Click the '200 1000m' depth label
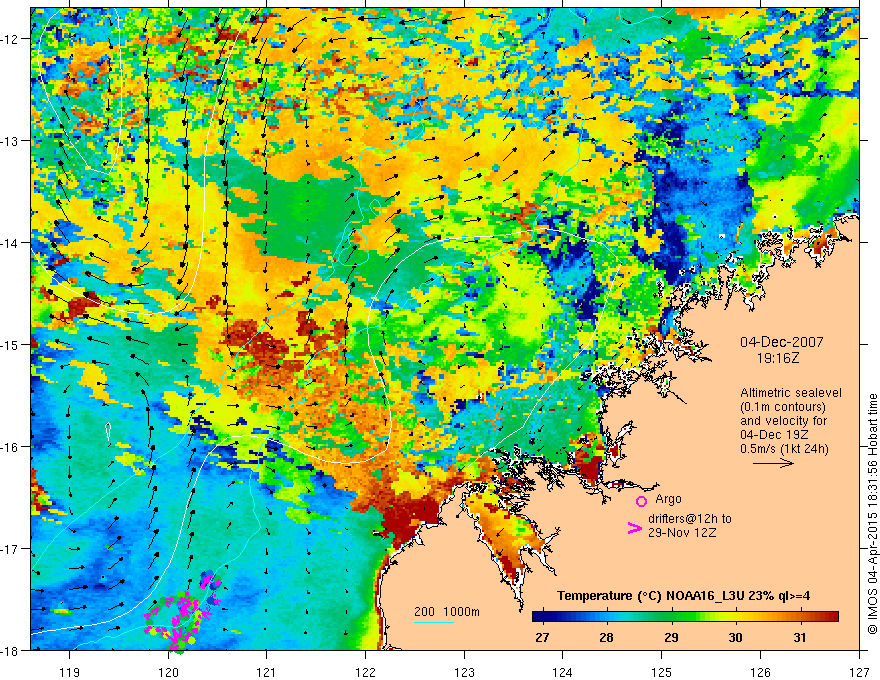This screenshot has width=880, height=680. tap(447, 612)
